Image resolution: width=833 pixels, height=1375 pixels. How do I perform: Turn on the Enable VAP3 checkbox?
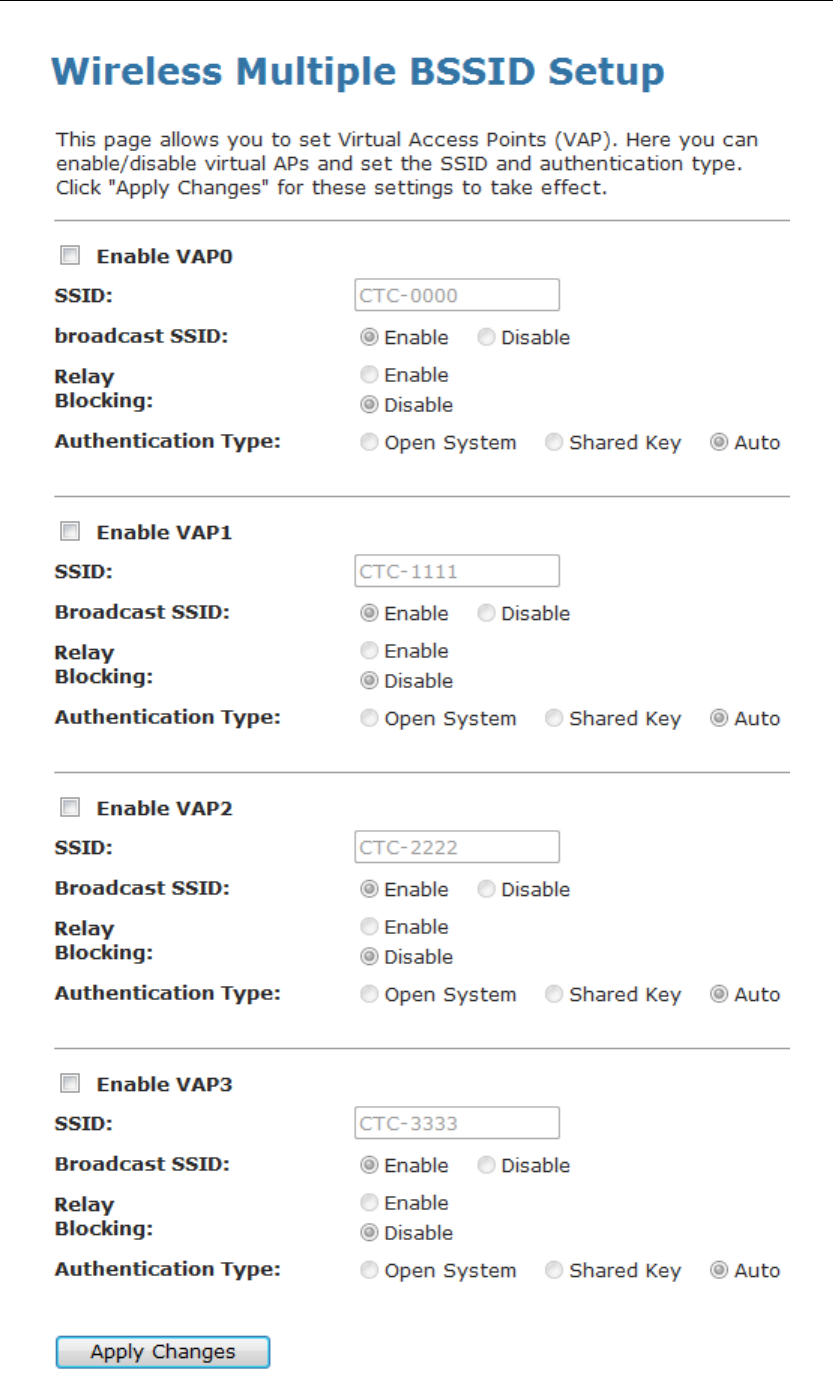pyautogui.click(x=70, y=1083)
